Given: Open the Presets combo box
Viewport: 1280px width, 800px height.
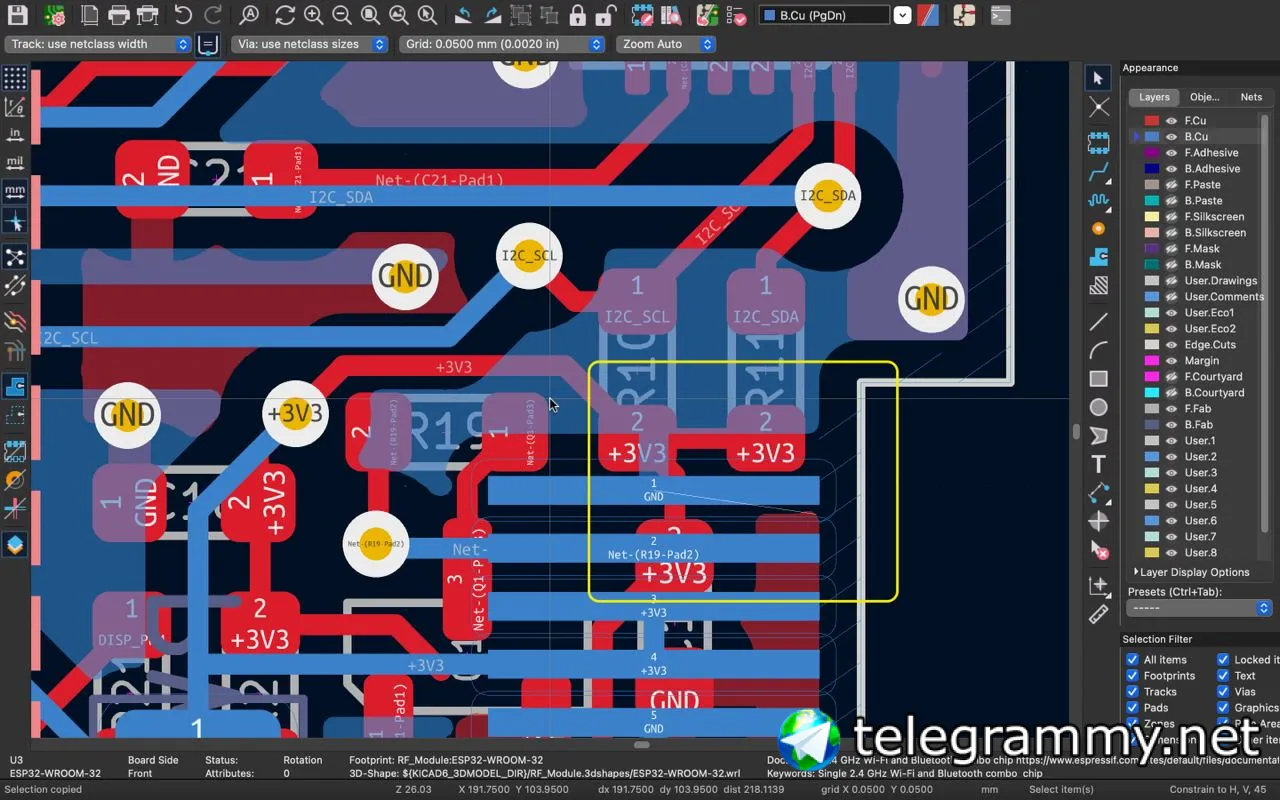Looking at the screenshot, I should coord(1199,608).
